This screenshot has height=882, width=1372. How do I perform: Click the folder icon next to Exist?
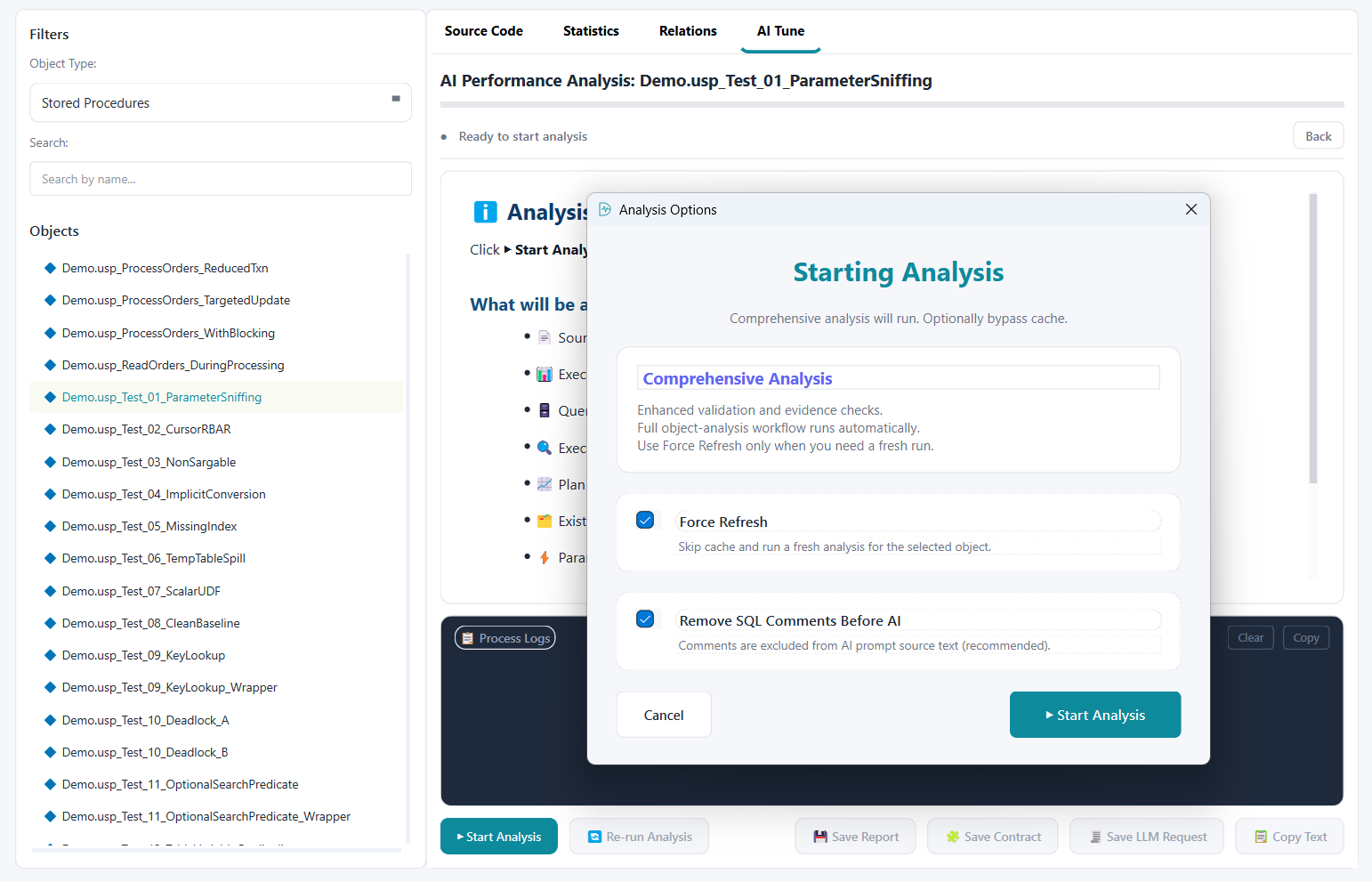coord(545,521)
